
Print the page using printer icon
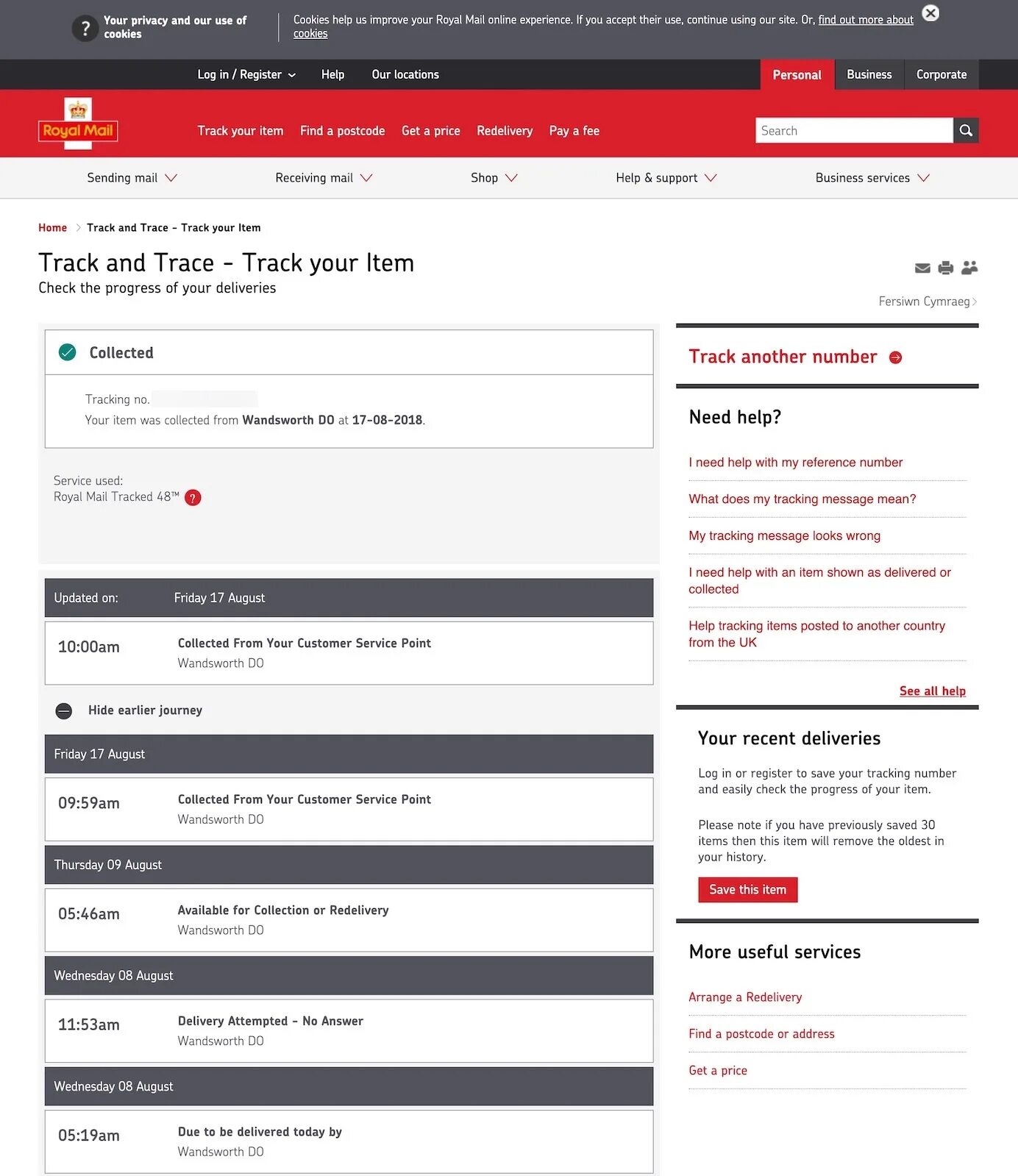[x=946, y=268]
